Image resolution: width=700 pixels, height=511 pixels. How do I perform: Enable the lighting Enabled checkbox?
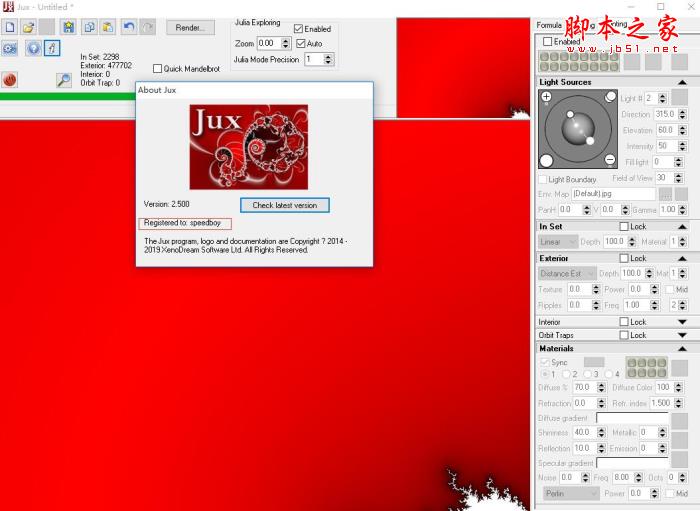click(x=547, y=42)
